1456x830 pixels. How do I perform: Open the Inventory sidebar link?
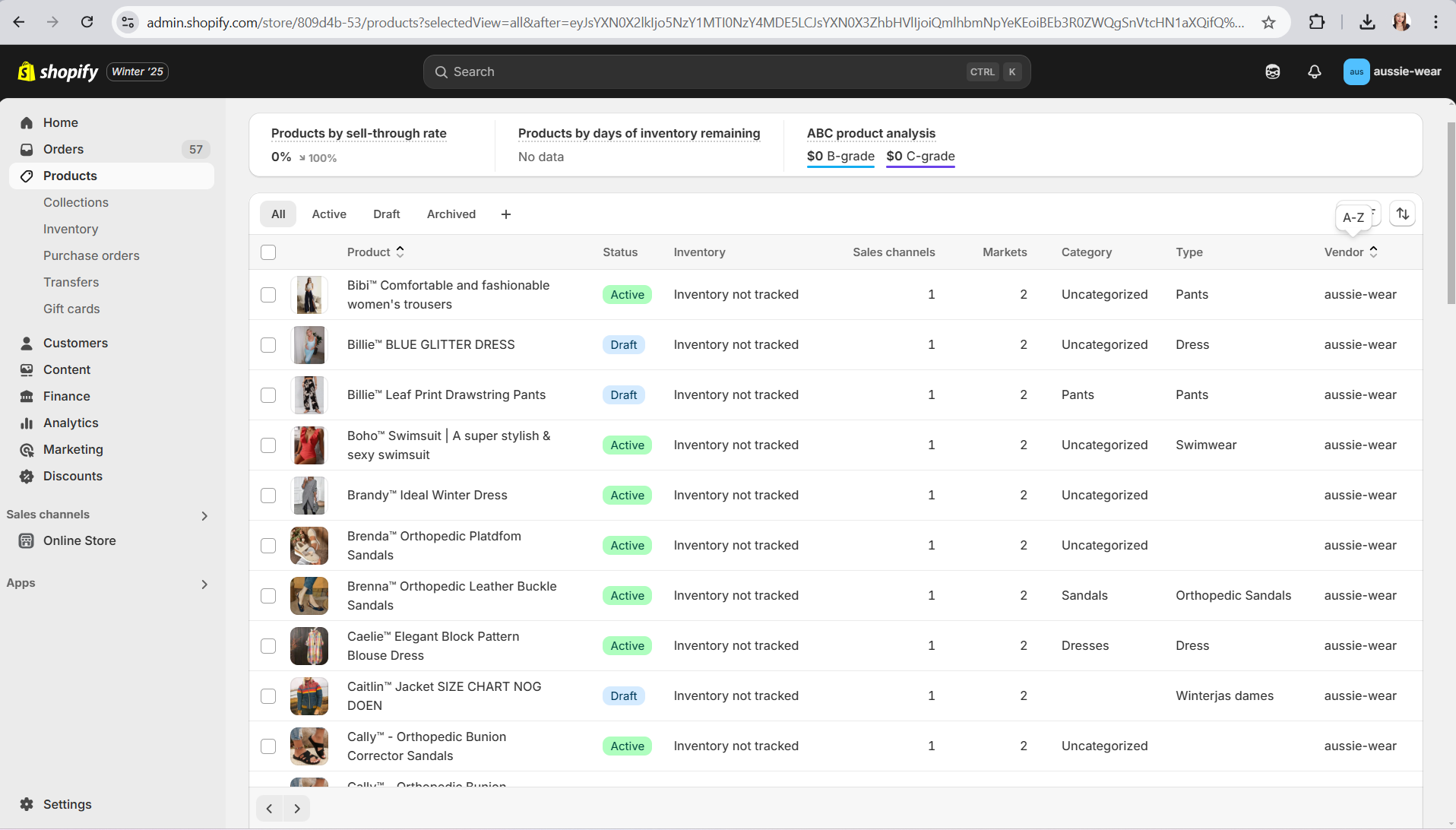pos(71,229)
